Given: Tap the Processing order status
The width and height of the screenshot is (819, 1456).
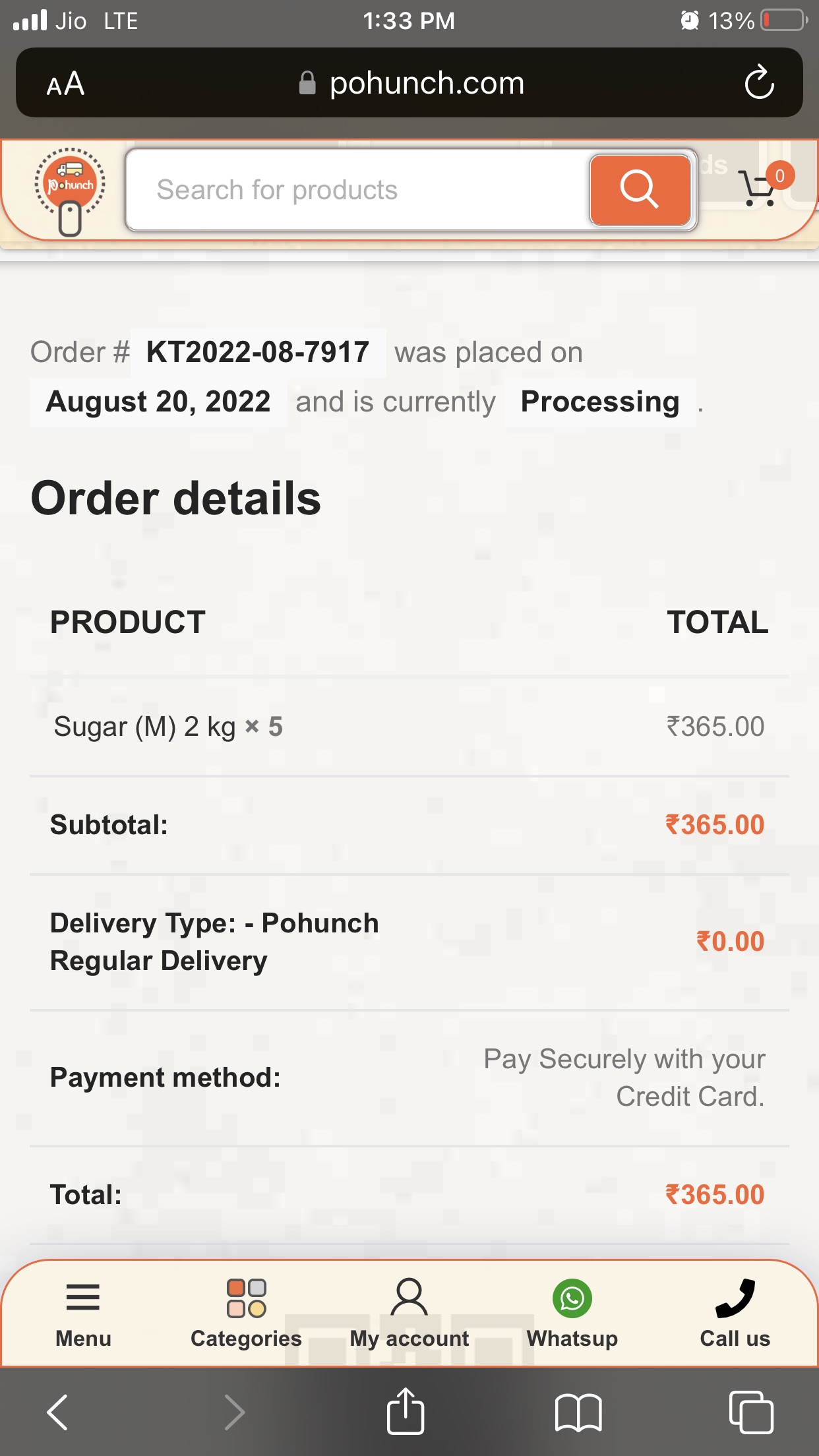Looking at the screenshot, I should (600, 402).
